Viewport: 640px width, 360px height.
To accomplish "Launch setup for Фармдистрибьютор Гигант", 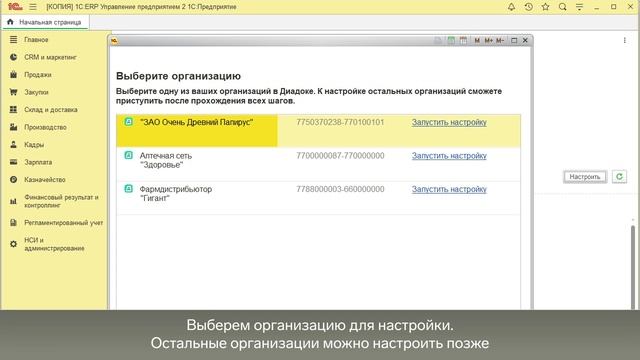I will pyautogui.click(x=449, y=189).
